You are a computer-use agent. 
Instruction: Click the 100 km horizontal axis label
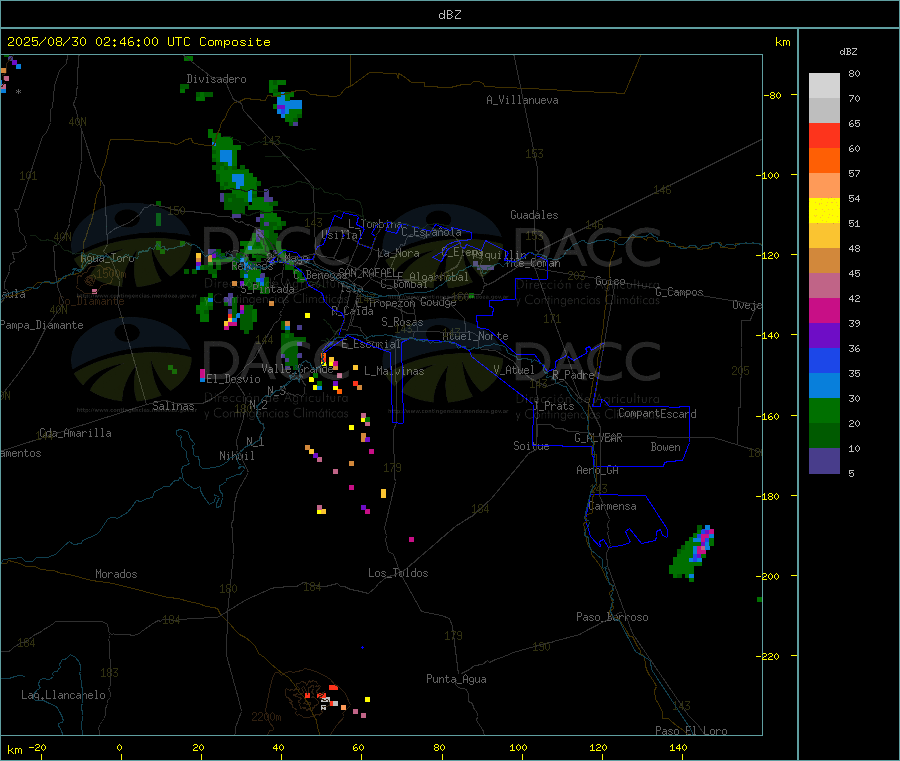[x=518, y=747]
